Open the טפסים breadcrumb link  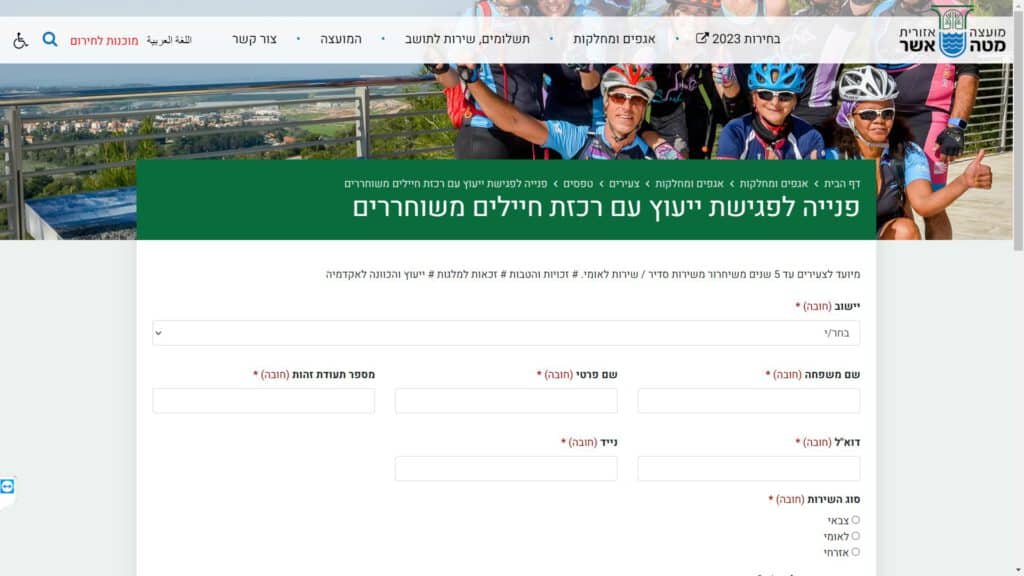point(578,184)
